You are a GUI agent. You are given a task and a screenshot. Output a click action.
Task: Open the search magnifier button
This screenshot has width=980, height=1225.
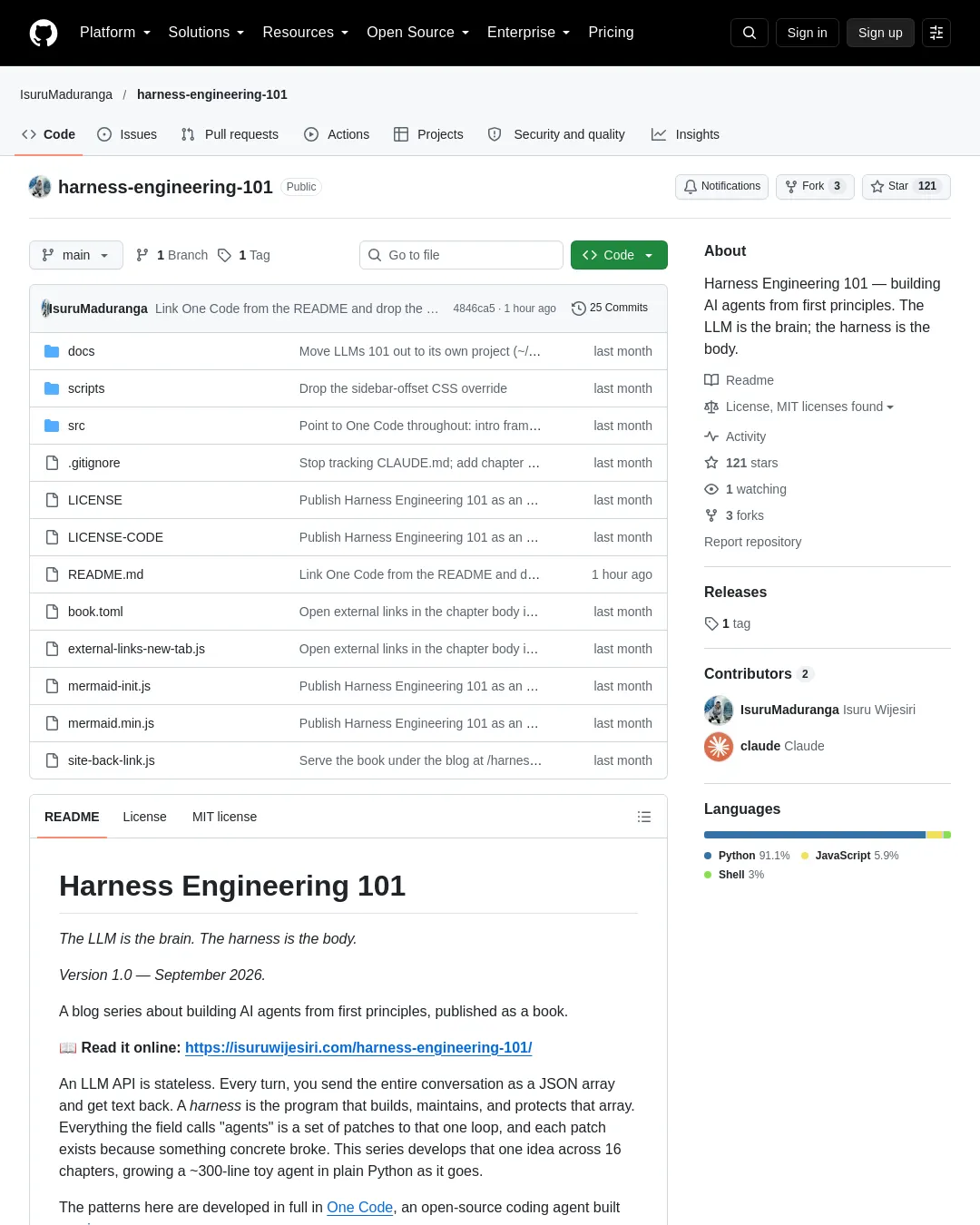(x=750, y=33)
